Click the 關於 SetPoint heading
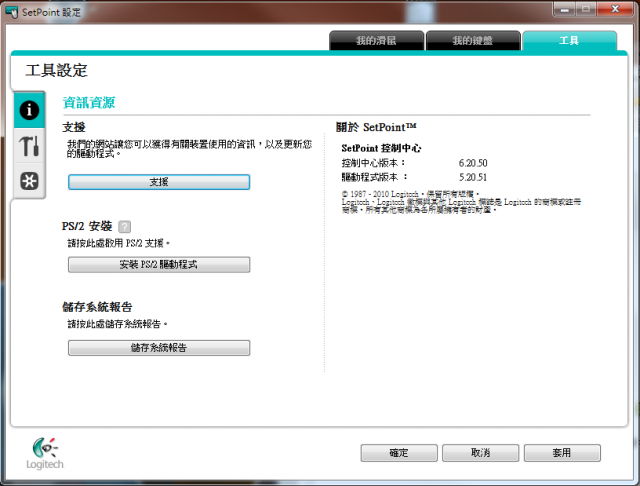 [376, 127]
